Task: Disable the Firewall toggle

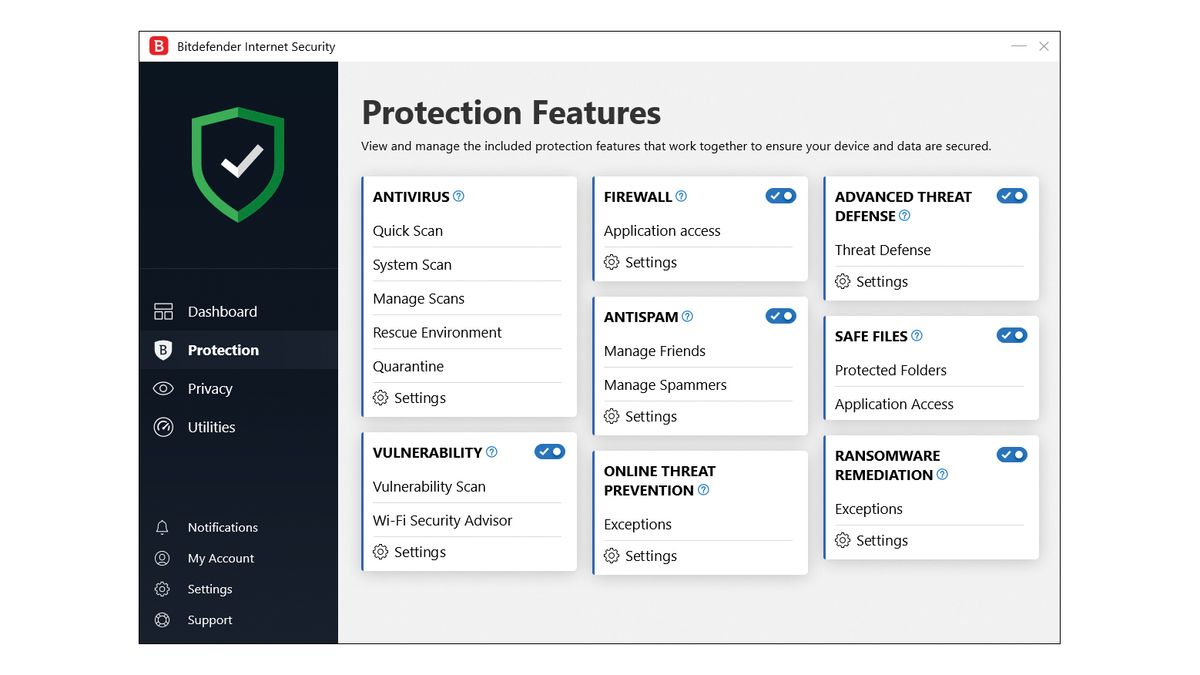Action: pyautogui.click(x=781, y=196)
